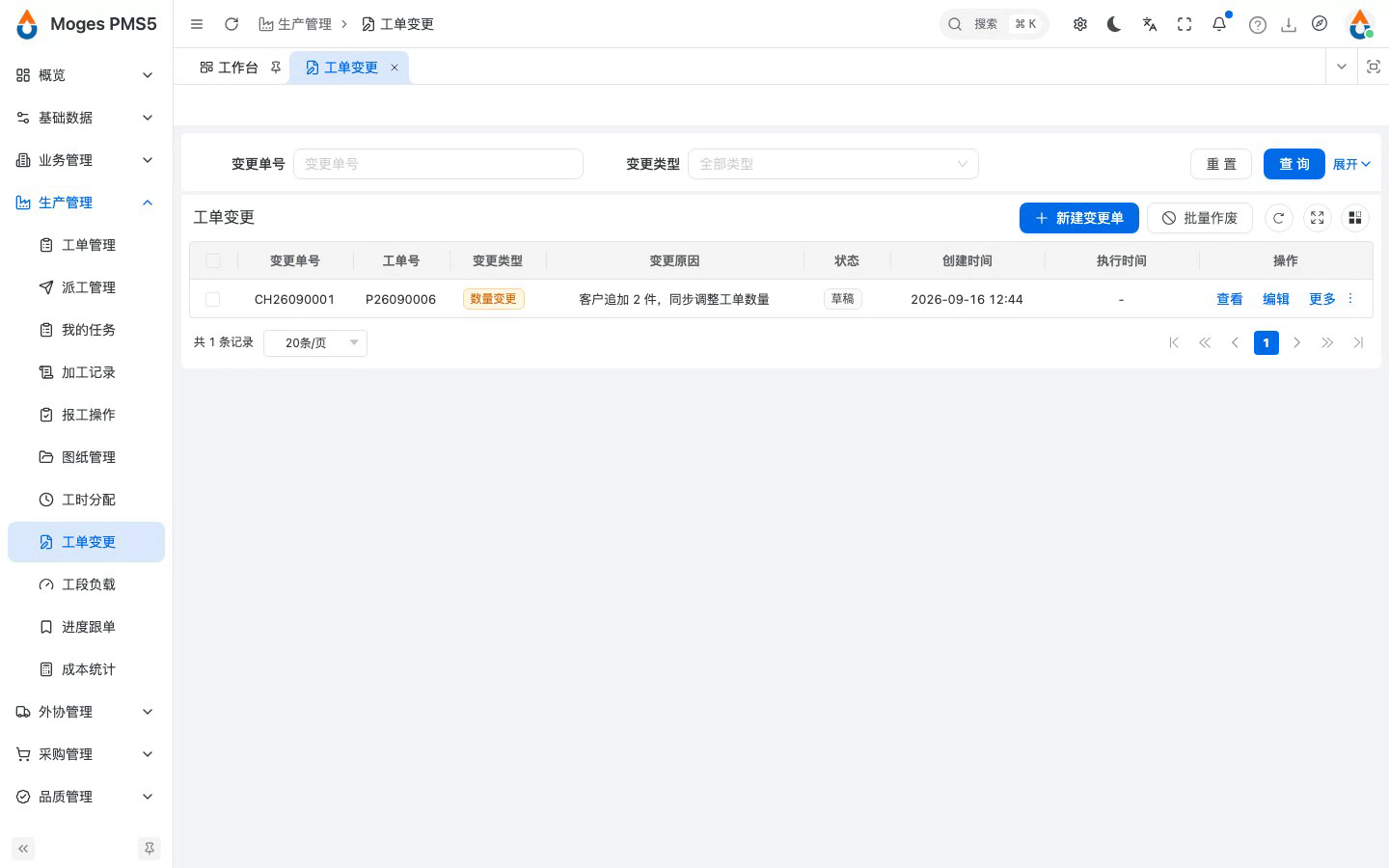
Task: Collapse the 生产管理 sidebar menu
Action: click(x=86, y=203)
